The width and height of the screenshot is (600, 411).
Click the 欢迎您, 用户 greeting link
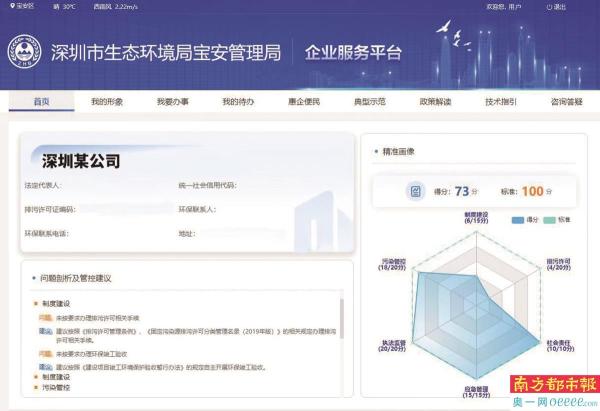click(504, 7)
